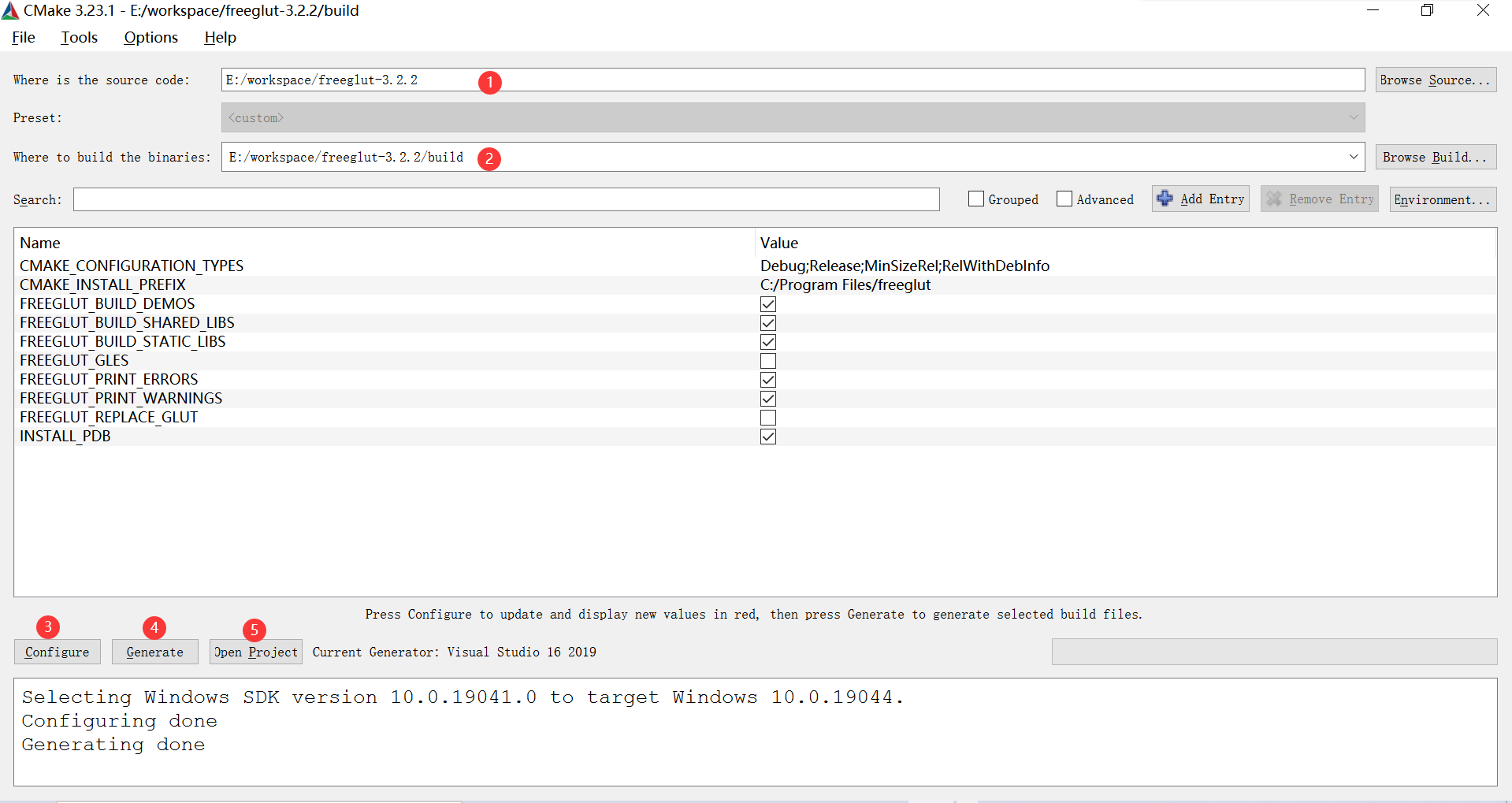
Task: Click the Value column header
Action: (779, 243)
